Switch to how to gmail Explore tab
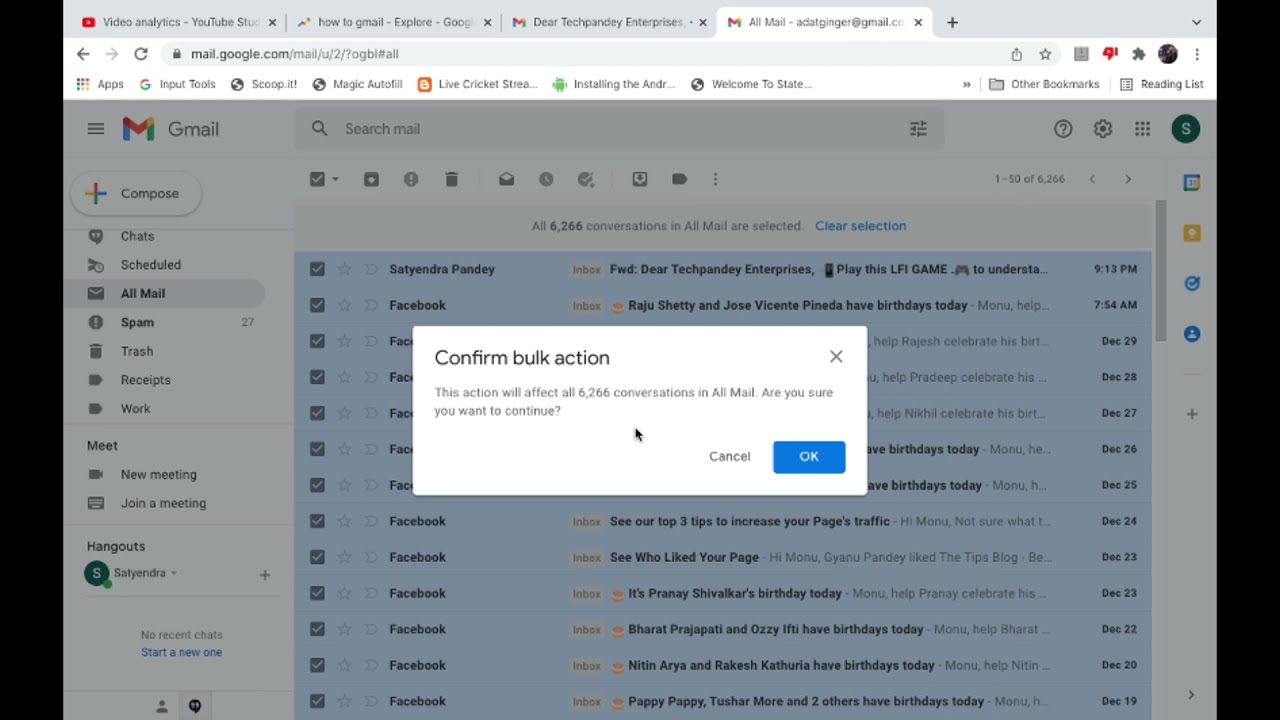 coord(393,22)
